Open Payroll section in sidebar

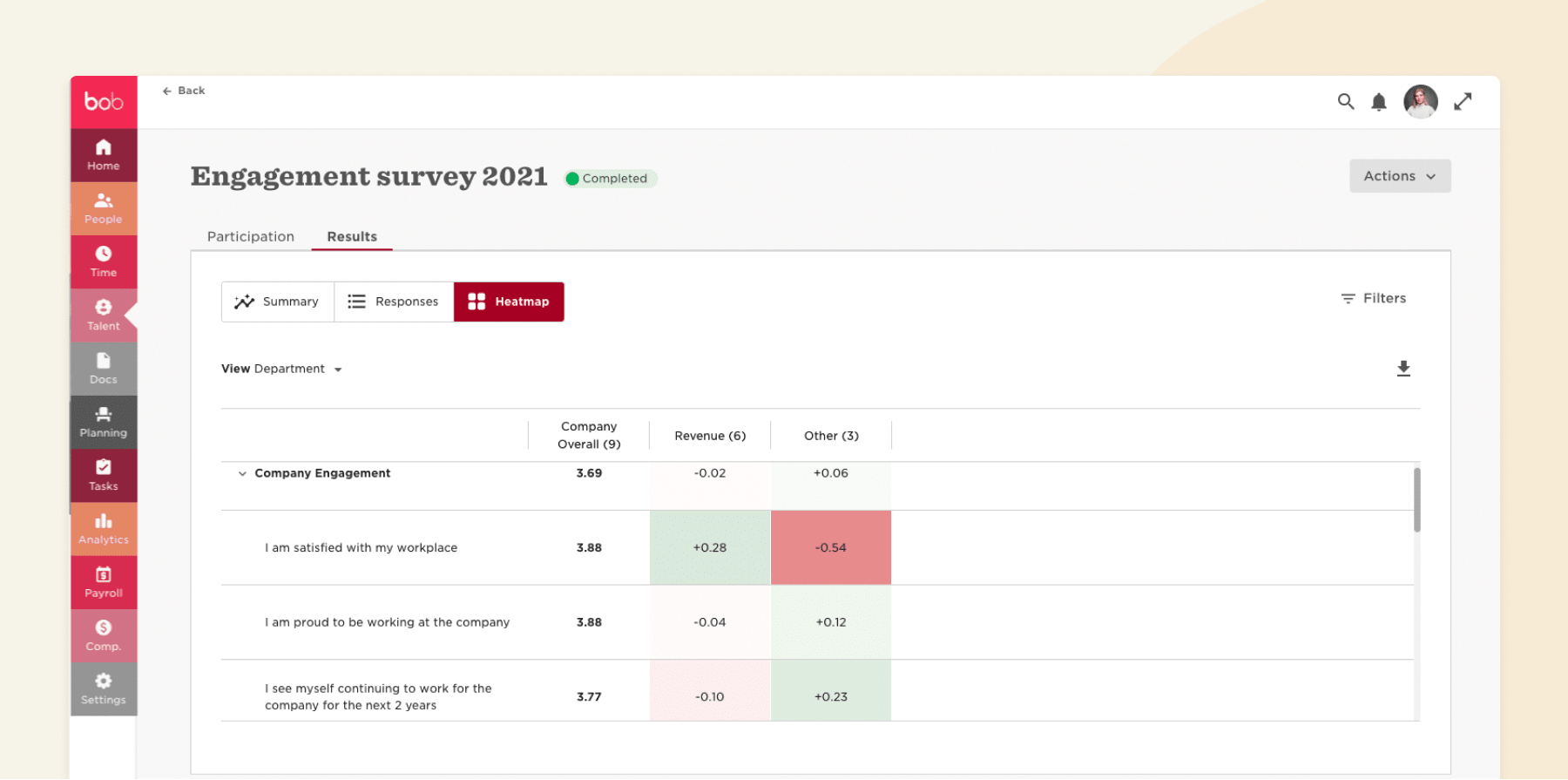pos(104,582)
